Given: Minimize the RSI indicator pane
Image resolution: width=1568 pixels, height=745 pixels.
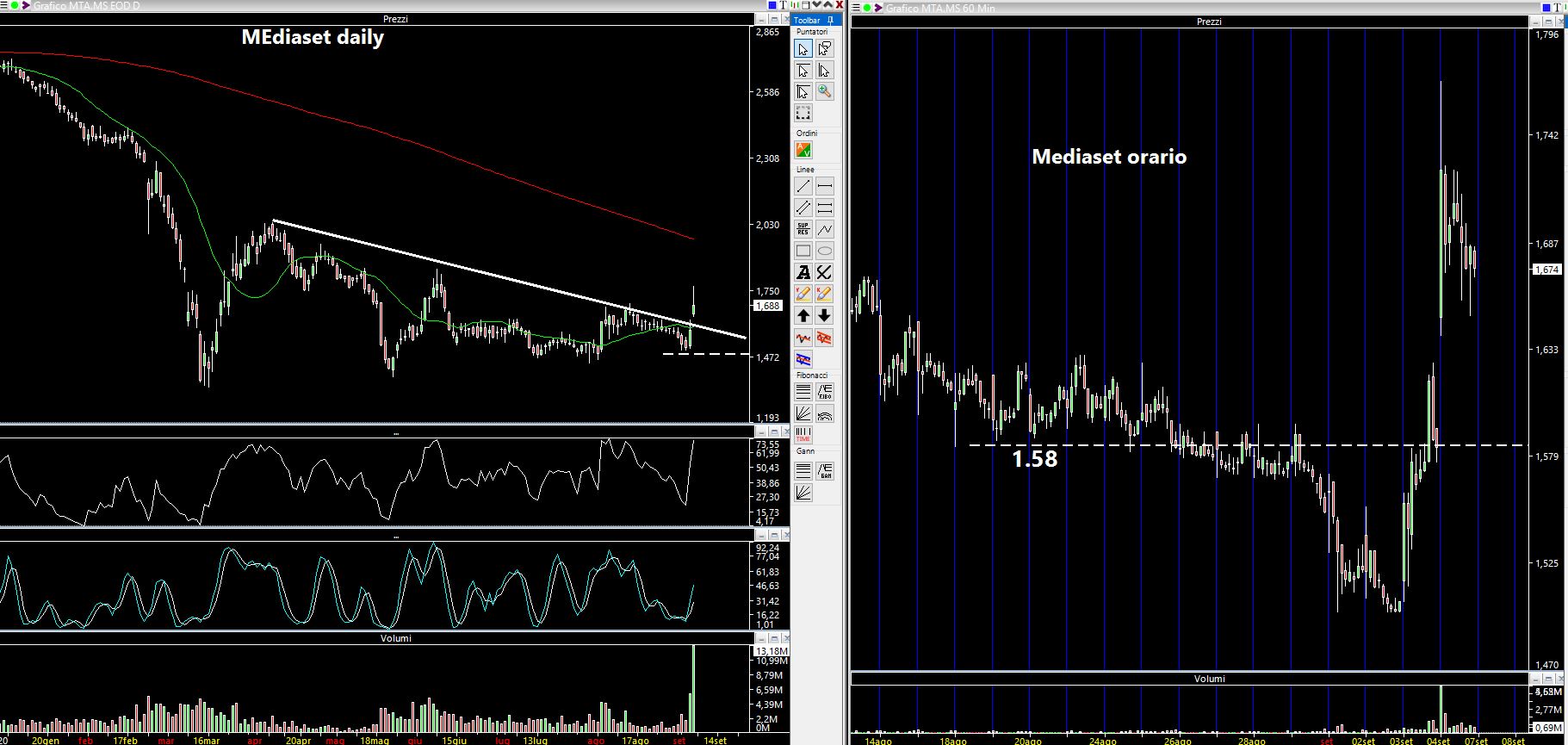Looking at the screenshot, I should [x=761, y=431].
